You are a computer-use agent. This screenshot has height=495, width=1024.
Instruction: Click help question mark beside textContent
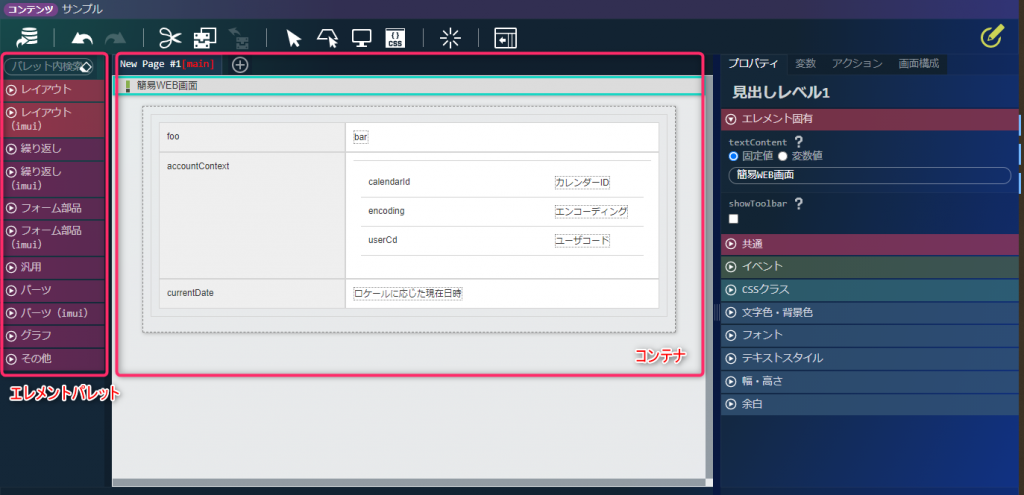tap(798, 142)
